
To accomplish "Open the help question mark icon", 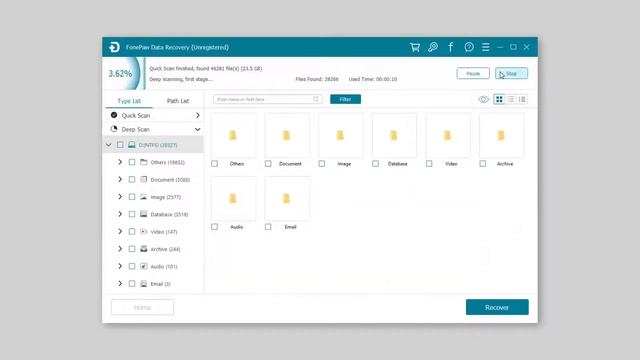I will coord(469,47).
